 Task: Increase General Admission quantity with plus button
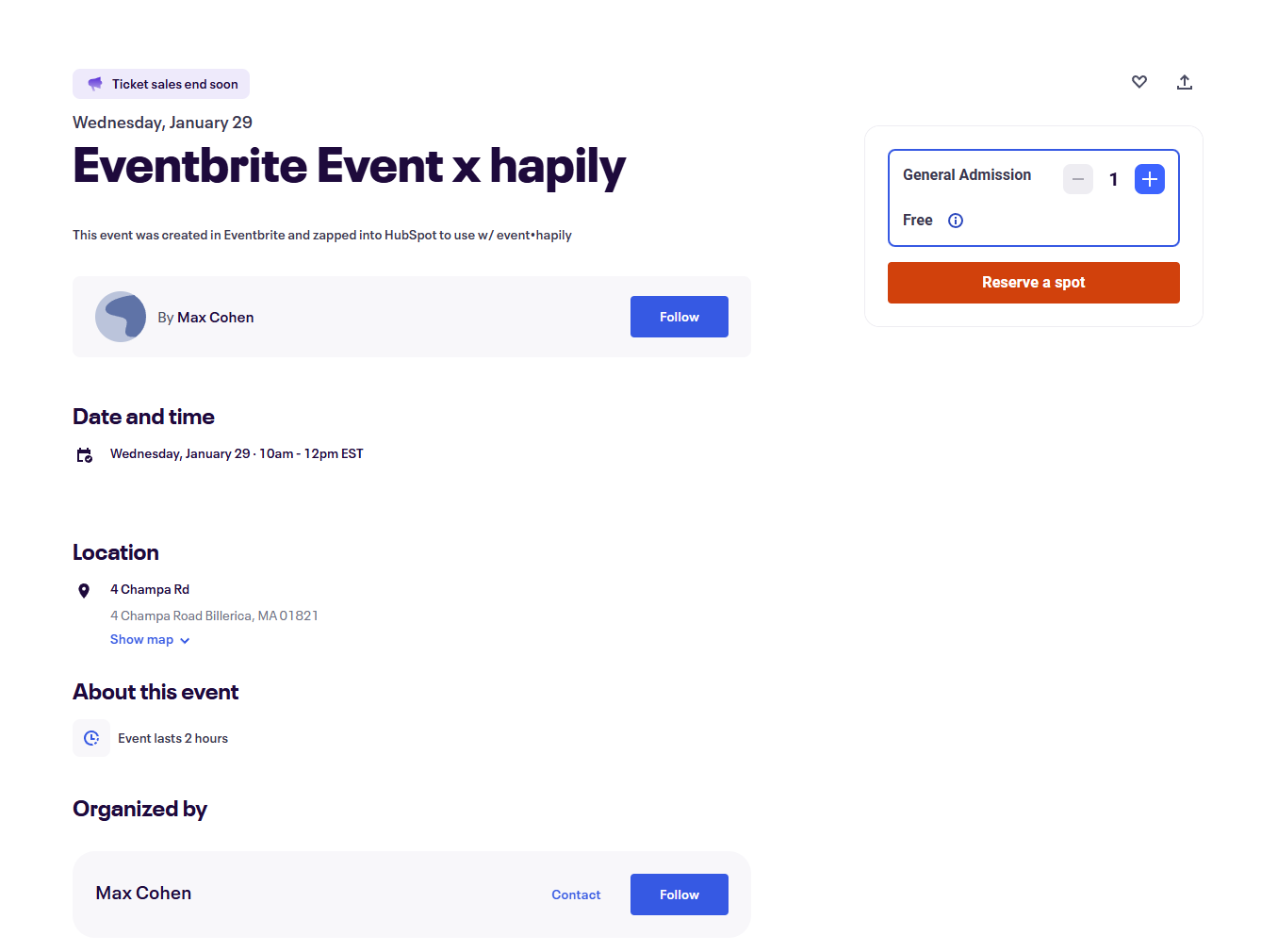point(1150,179)
